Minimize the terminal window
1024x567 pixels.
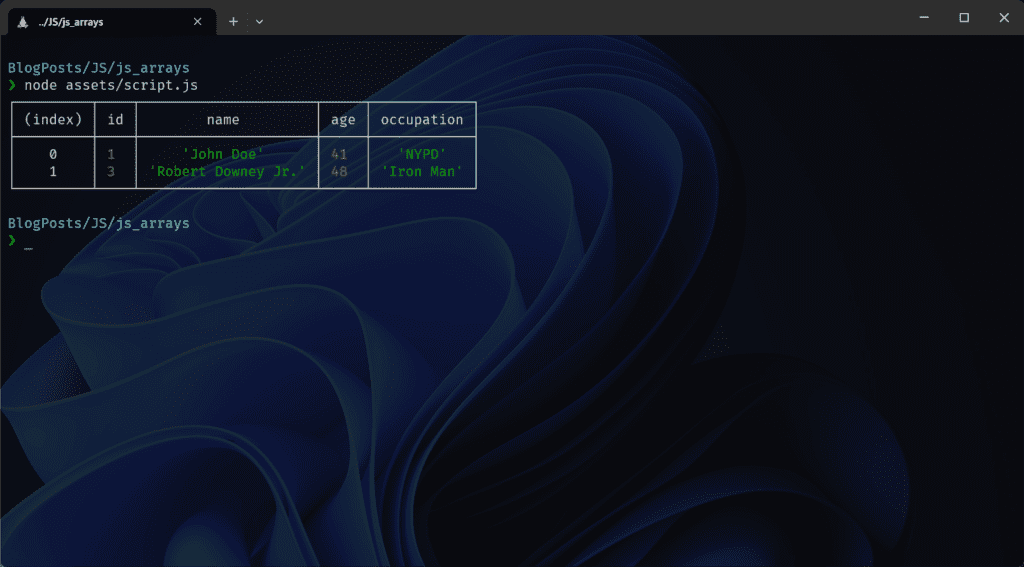(x=924, y=18)
